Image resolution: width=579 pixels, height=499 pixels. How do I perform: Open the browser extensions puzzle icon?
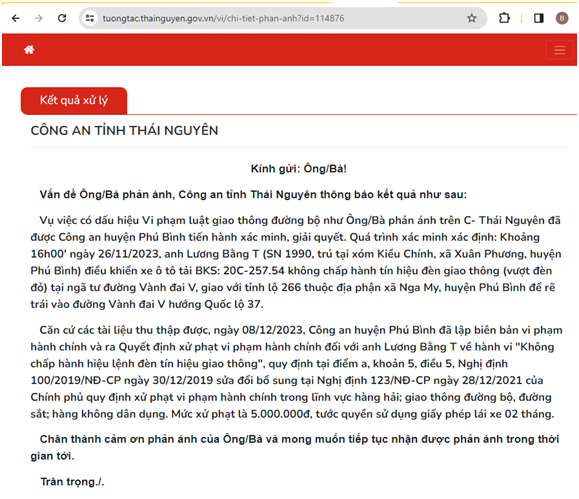tap(504, 18)
